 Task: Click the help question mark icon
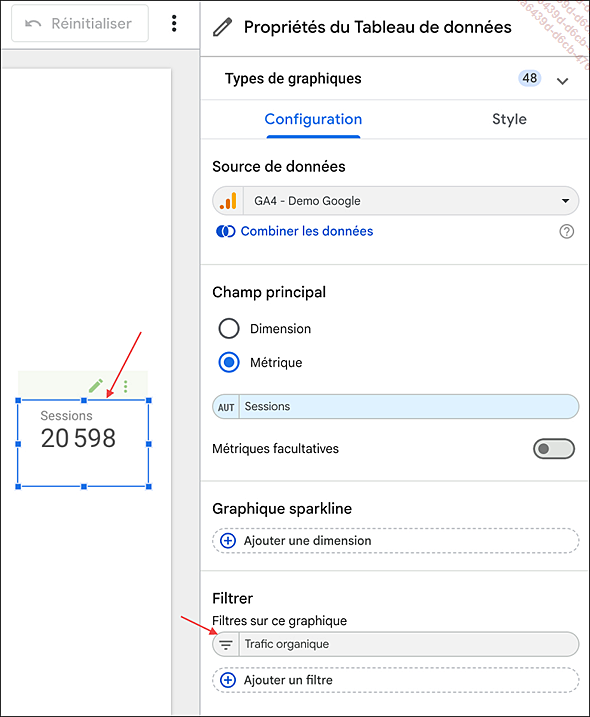coord(566,231)
